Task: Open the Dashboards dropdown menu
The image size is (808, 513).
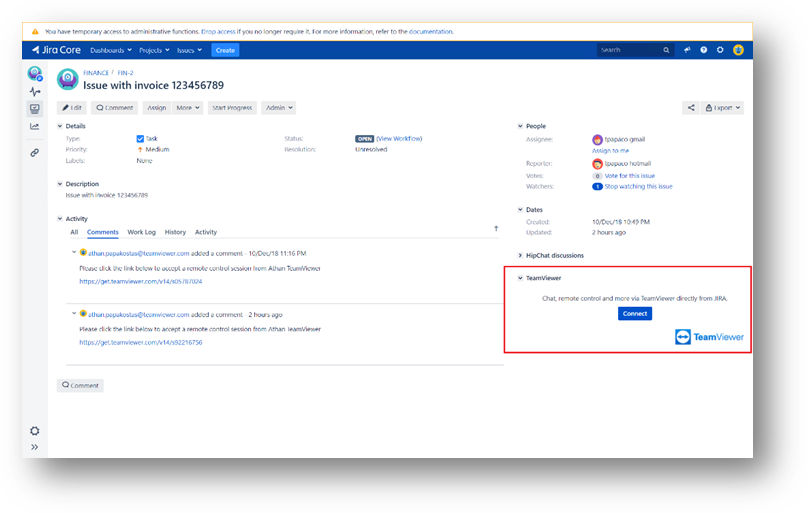Action: 111,50
